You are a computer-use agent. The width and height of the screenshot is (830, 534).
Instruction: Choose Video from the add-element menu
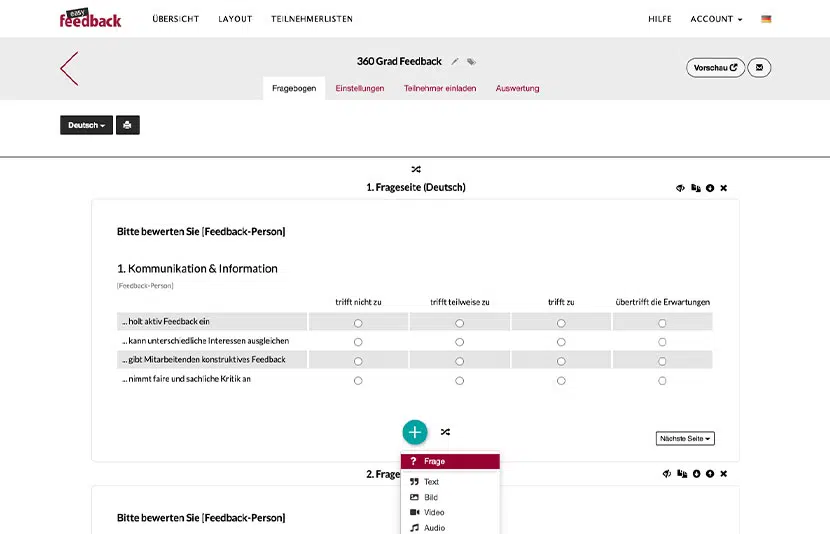click(x=450, y=512)
